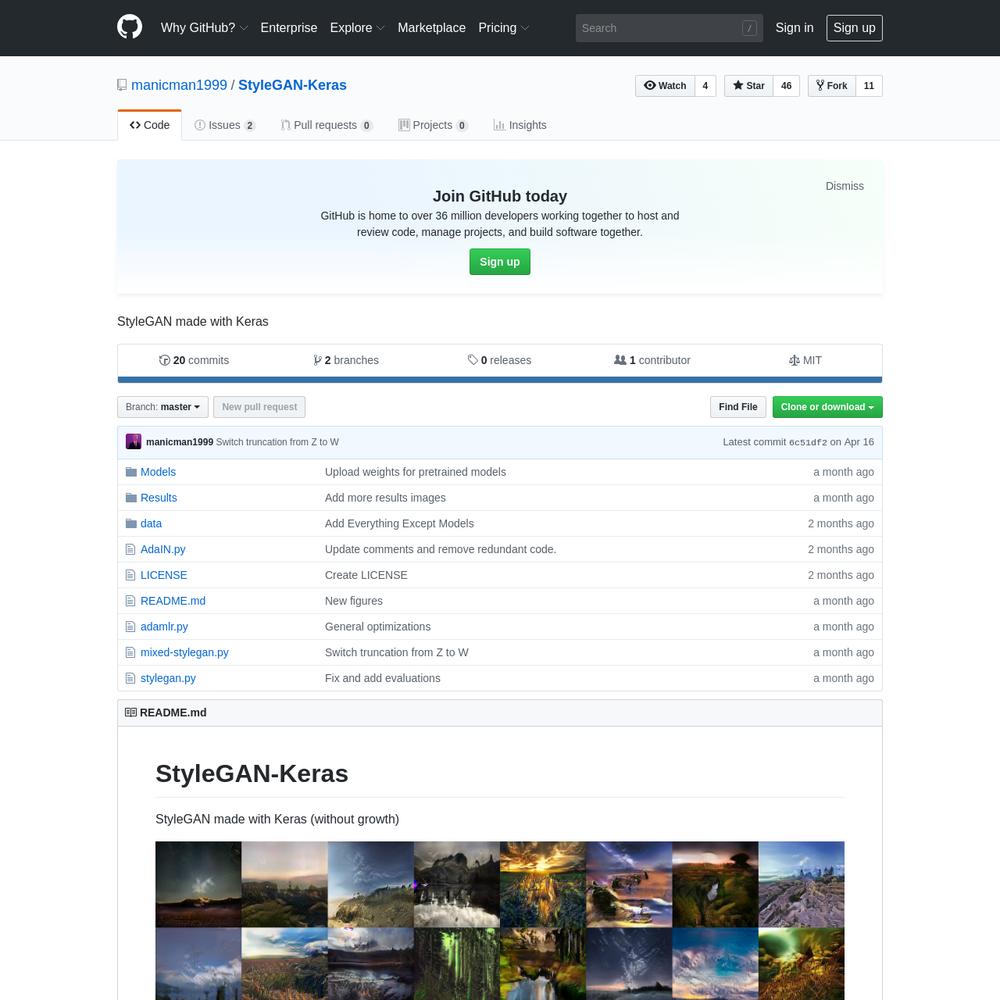Viewport: 1000px width, 1000px height.
Task: Click the generated landscapes image in README
Action: tap(499, 920)
